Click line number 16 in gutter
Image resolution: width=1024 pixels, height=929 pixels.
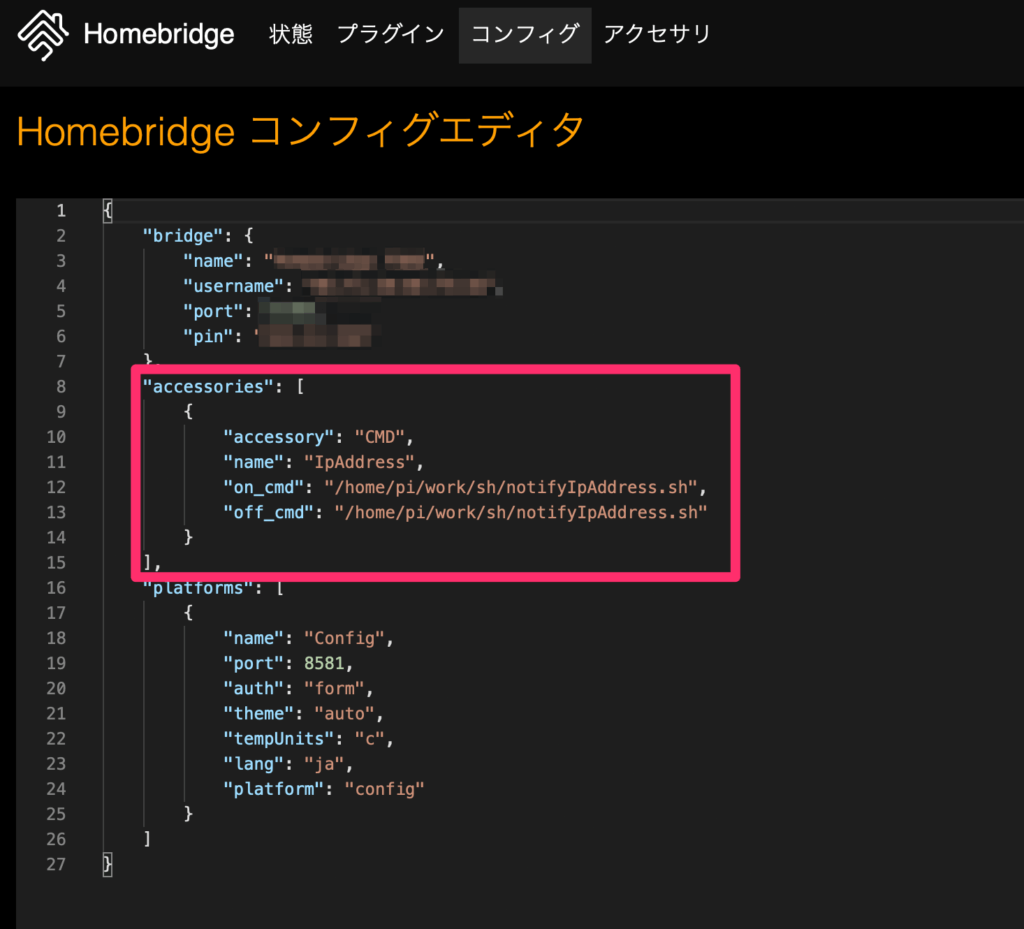tap(56, 588)
